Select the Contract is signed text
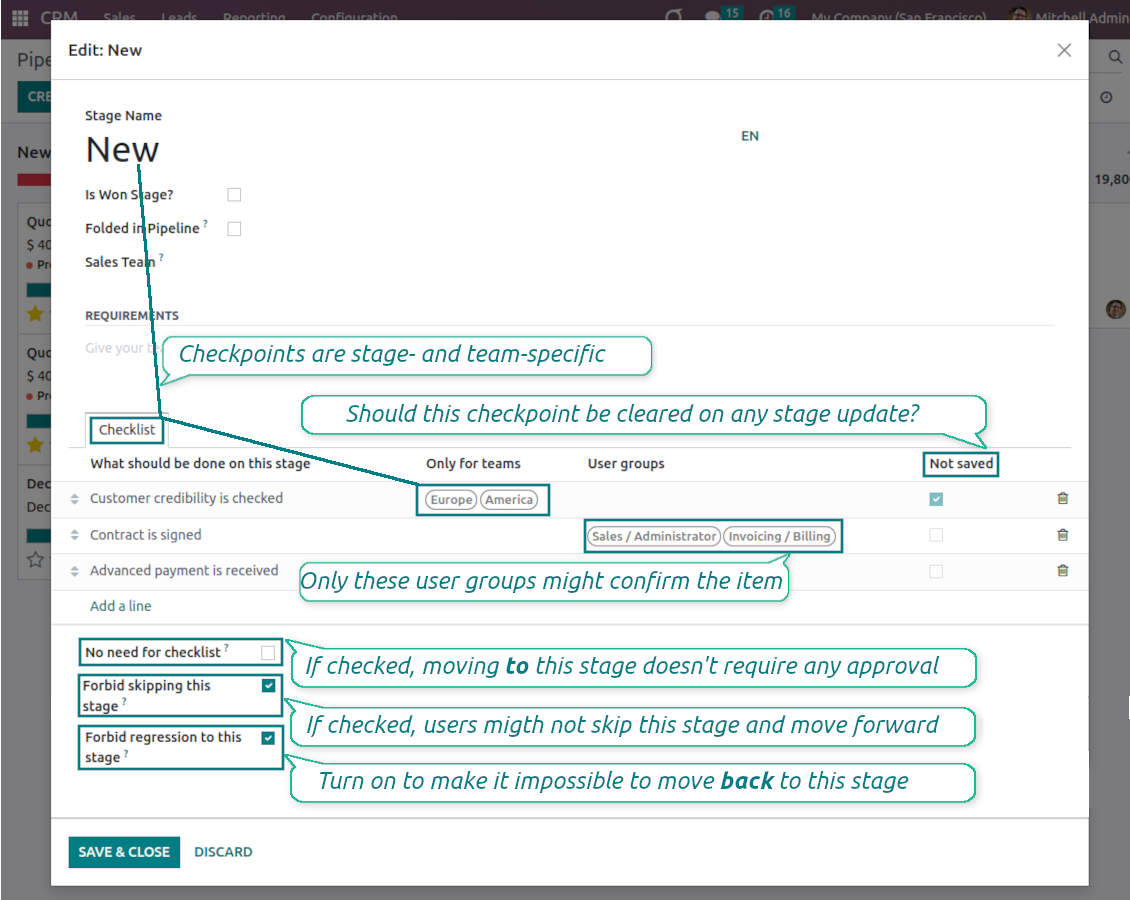Screen dimensions: 1130x900 146,535
